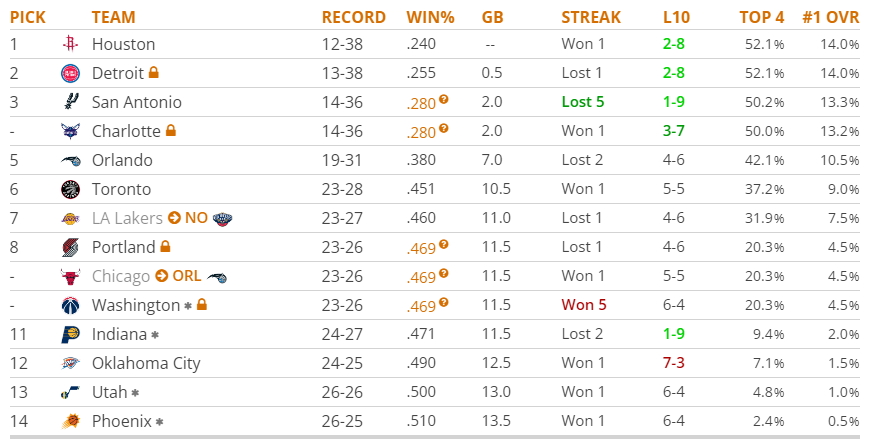Click the Houston Rockets logo icon
This screenshot has width=875, height=439.
(70, 44)
